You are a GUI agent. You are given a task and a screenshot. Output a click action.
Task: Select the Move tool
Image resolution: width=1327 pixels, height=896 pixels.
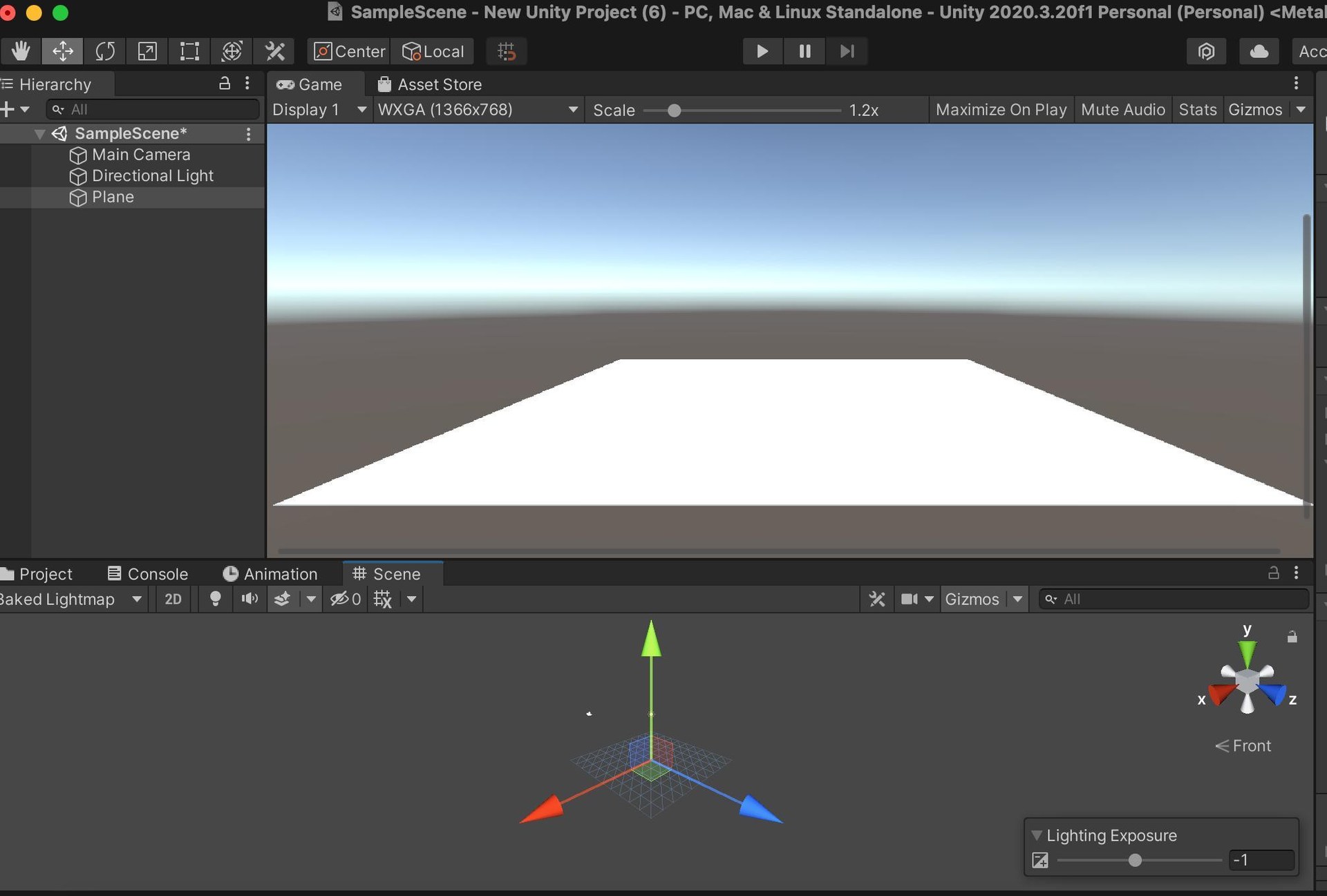click(62, 50)
